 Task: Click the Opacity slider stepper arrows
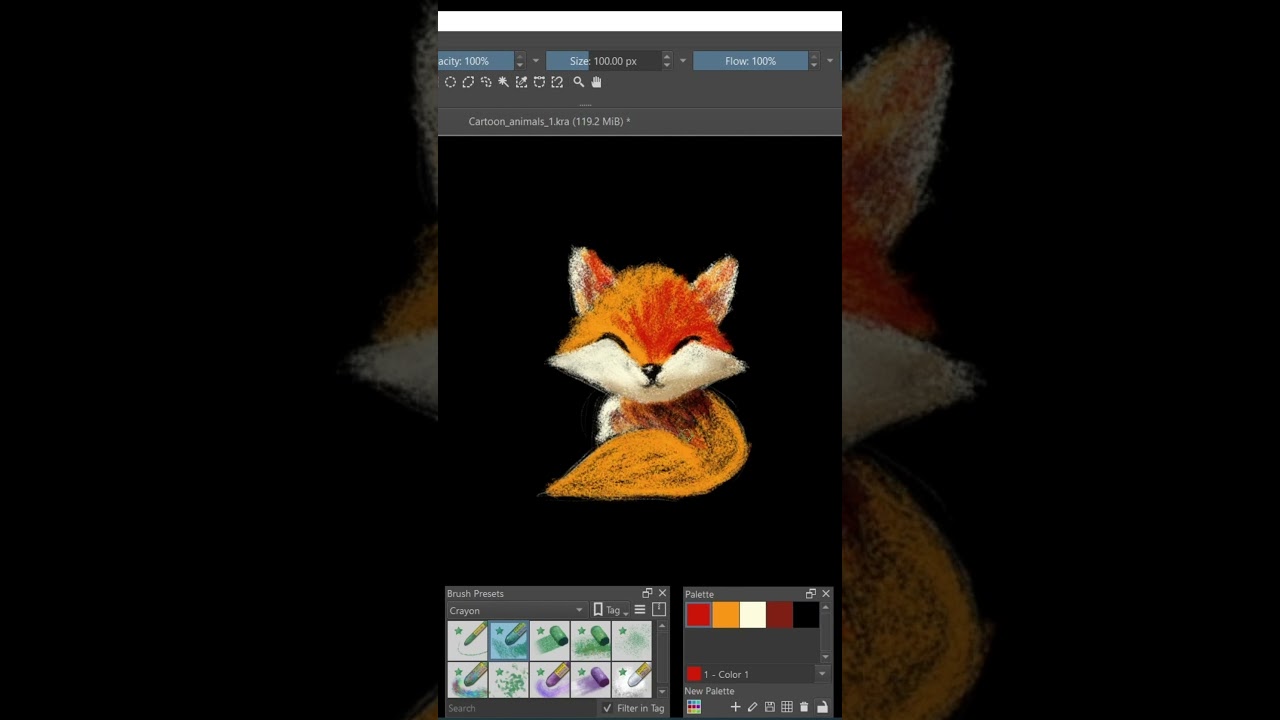pos(519,61)
